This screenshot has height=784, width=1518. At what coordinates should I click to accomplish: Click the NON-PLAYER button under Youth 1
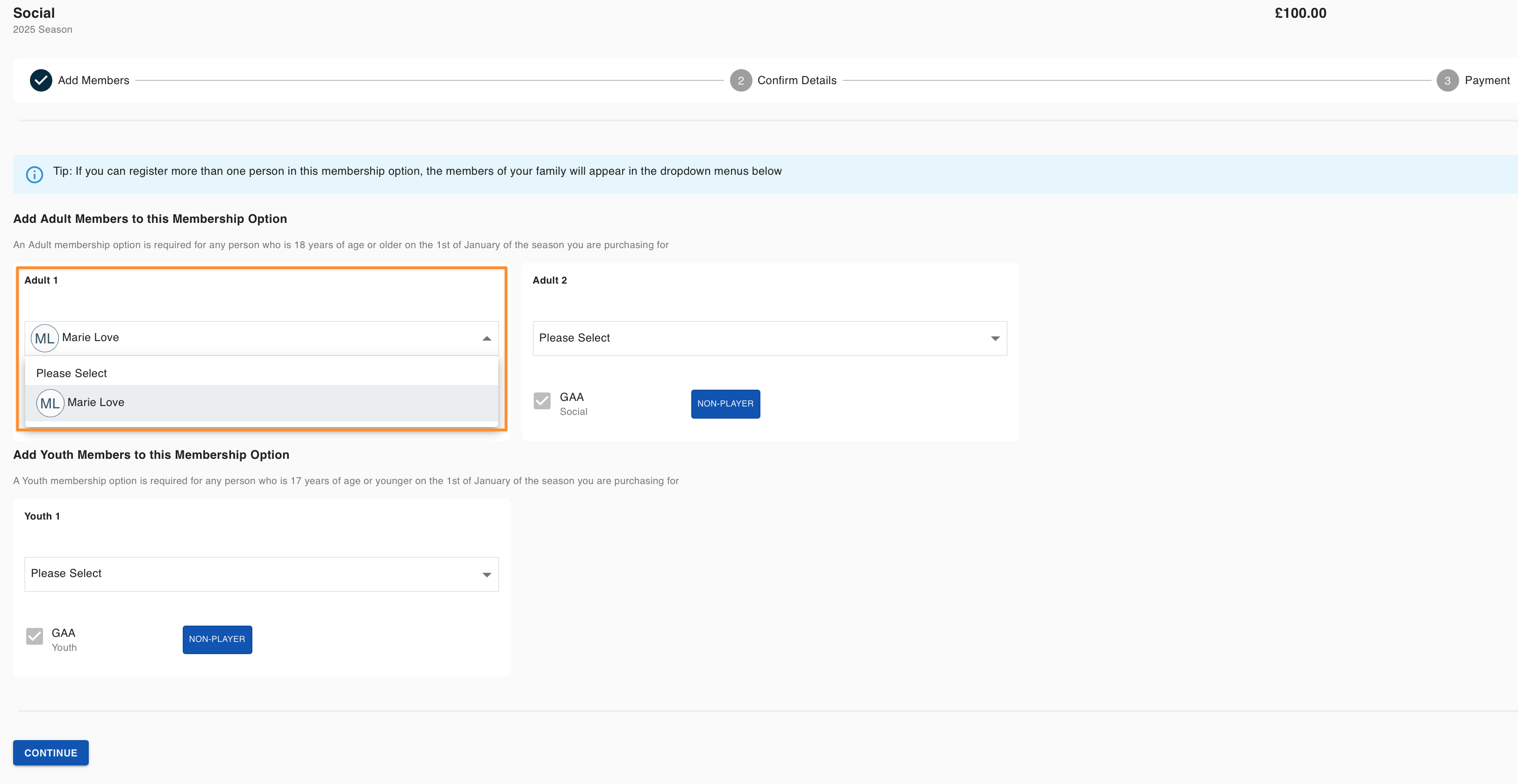coord(217,639)
